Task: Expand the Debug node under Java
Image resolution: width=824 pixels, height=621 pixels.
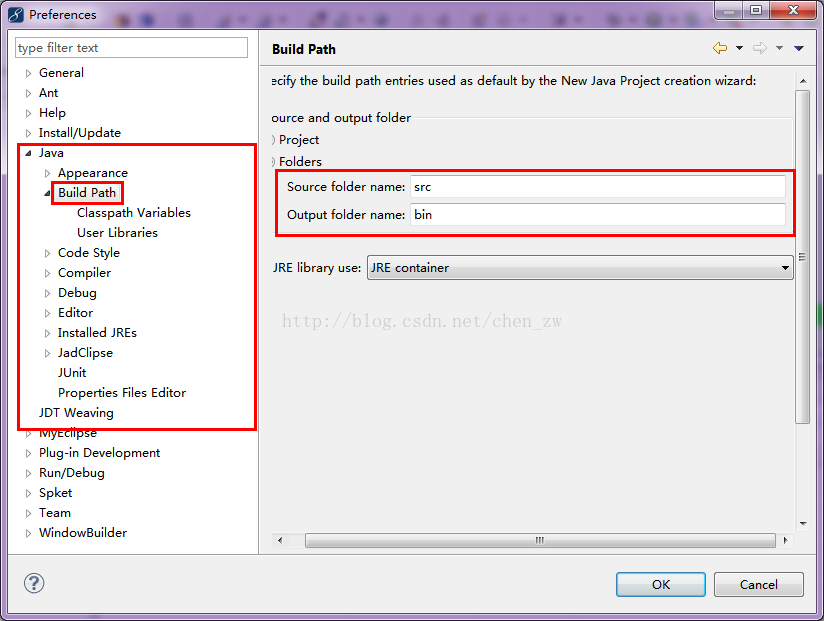Action: pos(47,293)
